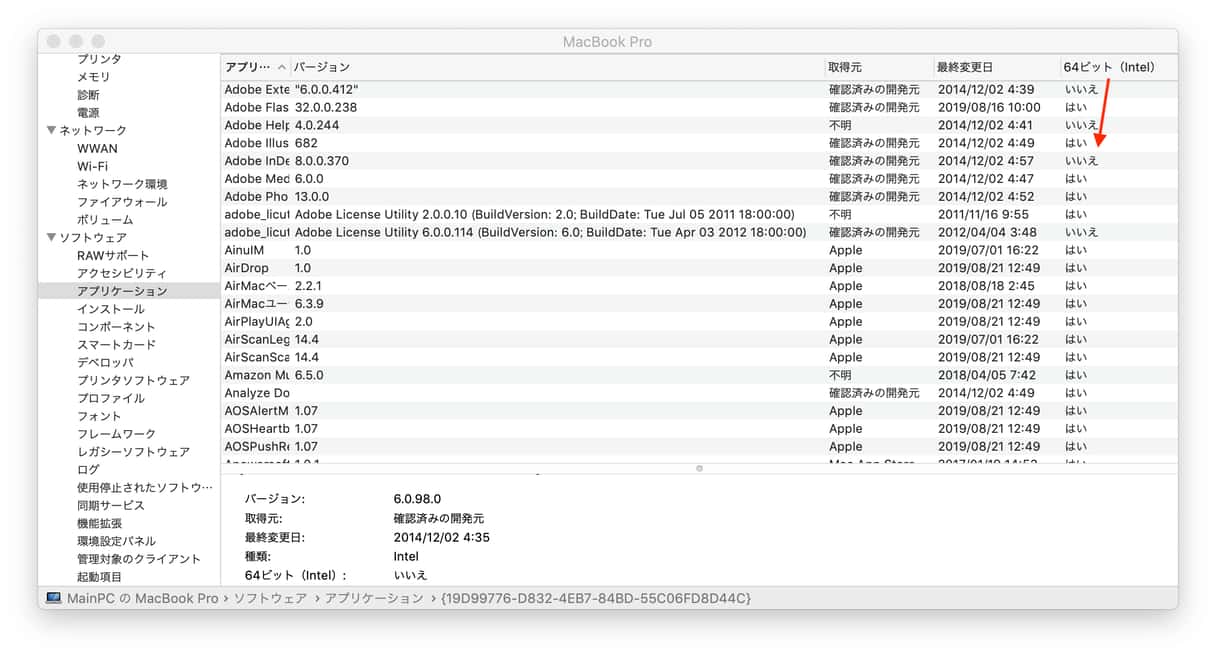Open プロファイル in the sidebar
Image resolution: width=1216 pixels, height=656 pixels.
click(111, 398)
